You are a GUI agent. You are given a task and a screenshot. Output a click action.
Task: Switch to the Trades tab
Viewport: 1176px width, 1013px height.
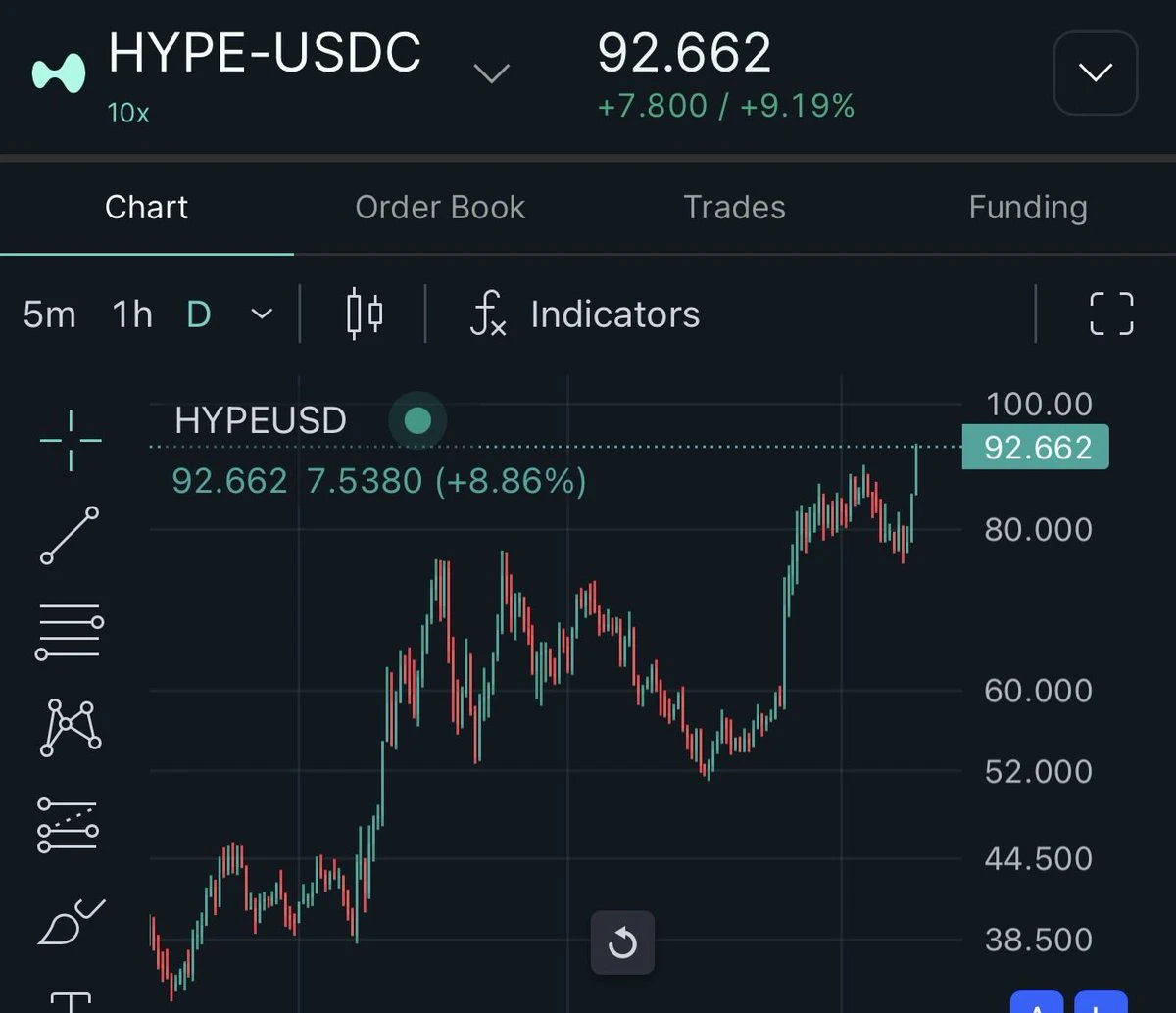point(734,208)
